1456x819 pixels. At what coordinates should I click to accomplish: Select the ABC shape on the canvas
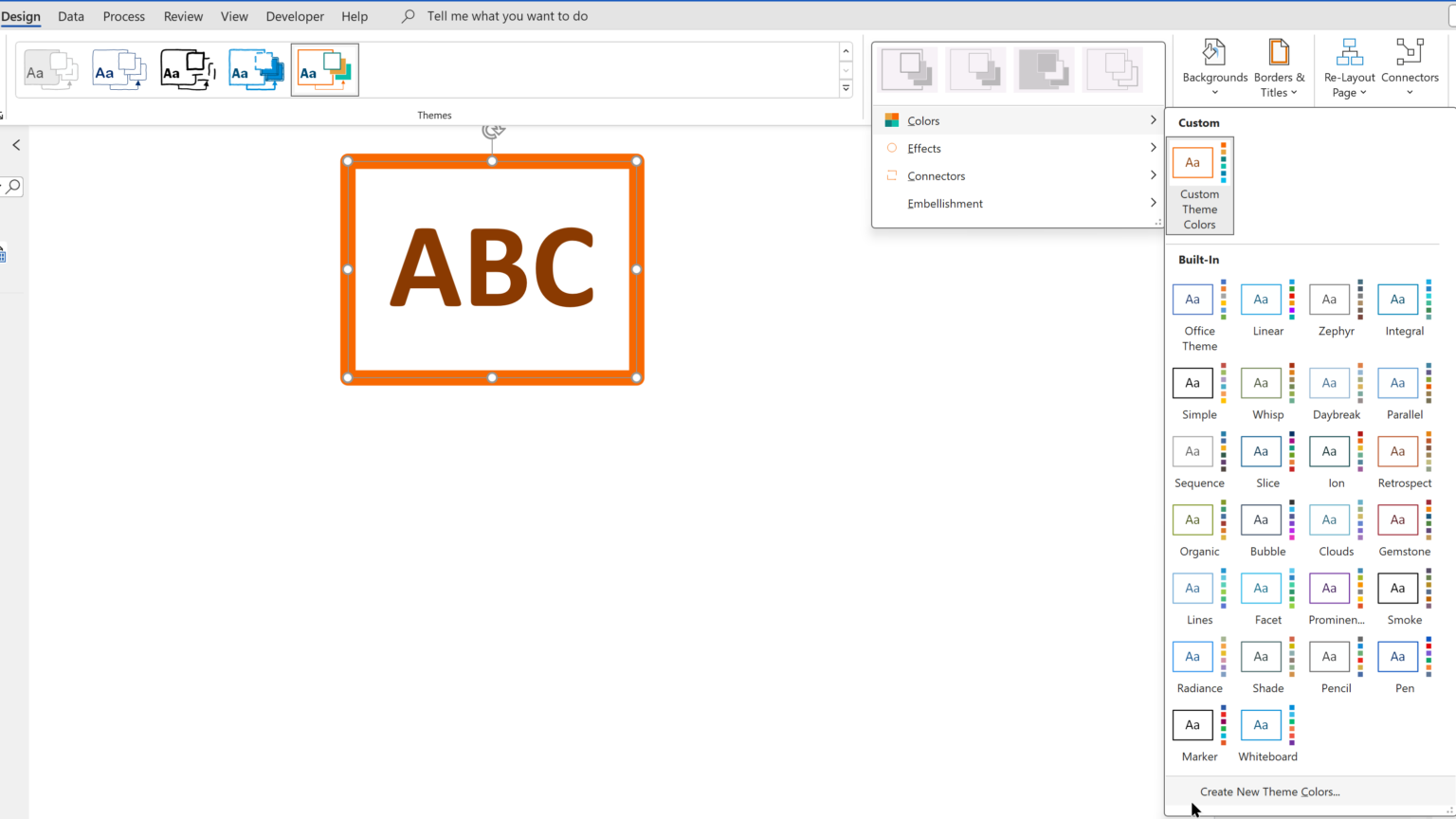pyautogui.click(x=492, y=269)
